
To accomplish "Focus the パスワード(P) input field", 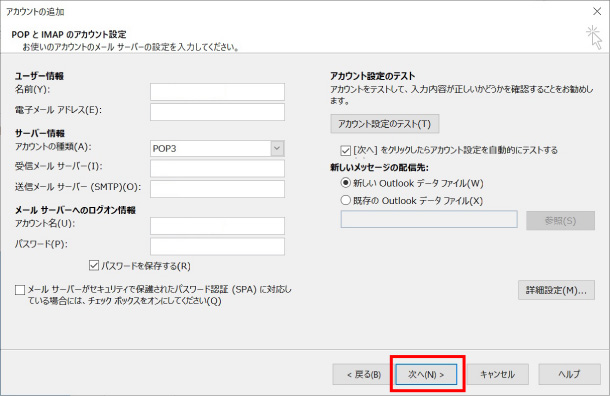I will pyautogui.click(x=217, y=247).
